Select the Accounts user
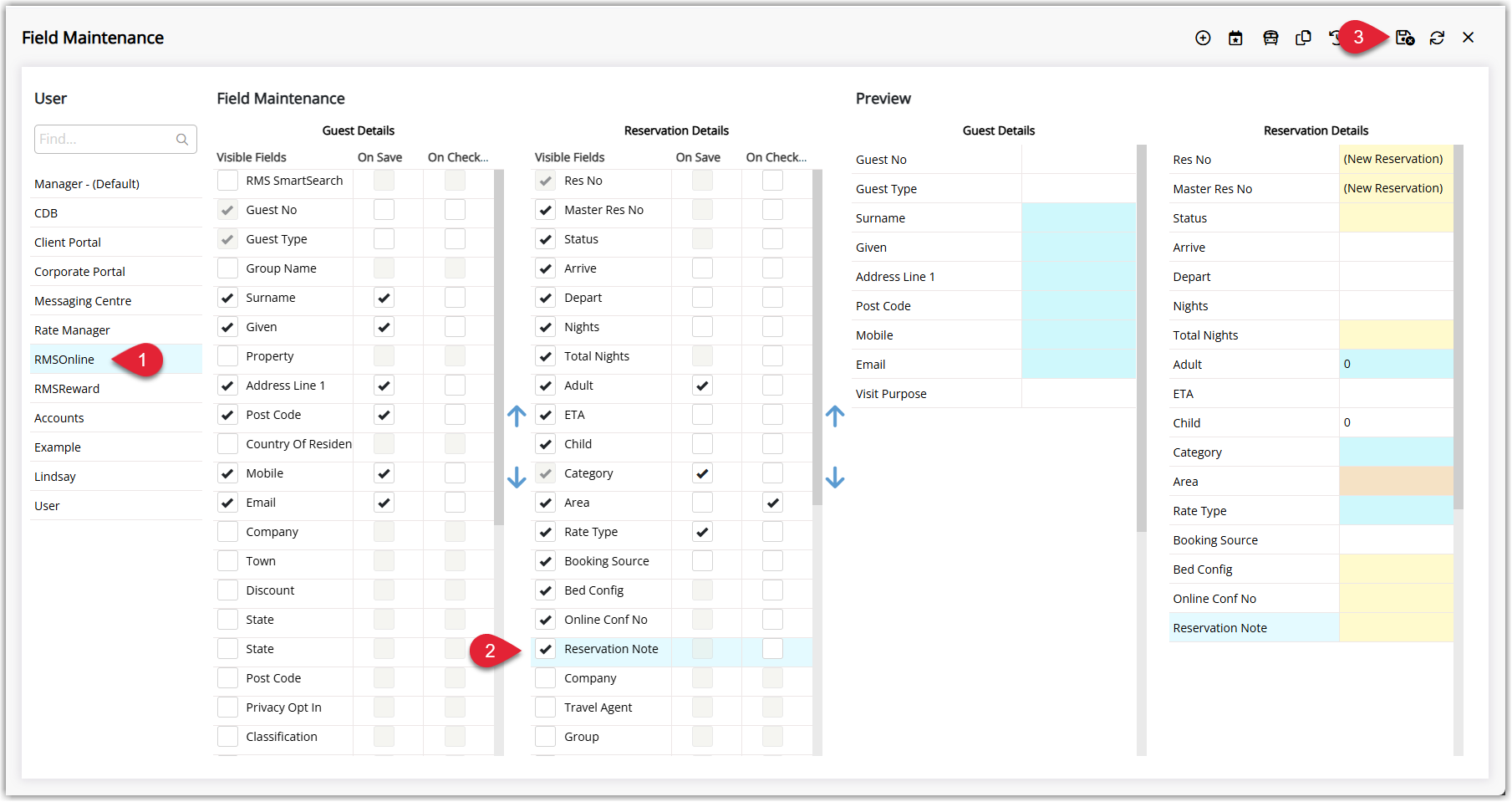1512x802 pixels. pyautogui.click(x=116, y=418)
